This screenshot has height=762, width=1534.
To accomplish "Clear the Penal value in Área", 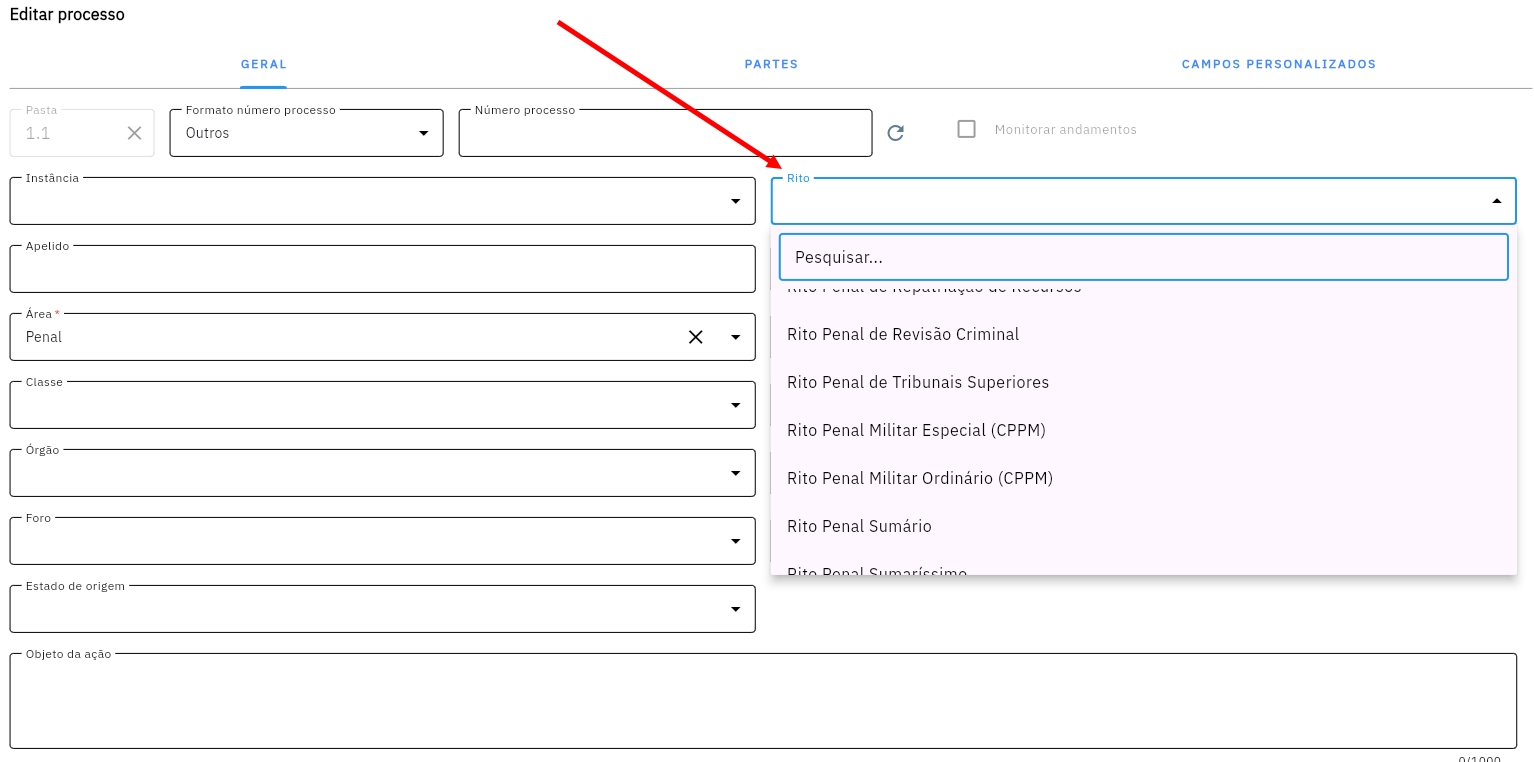I will click(x=695, y=337).
